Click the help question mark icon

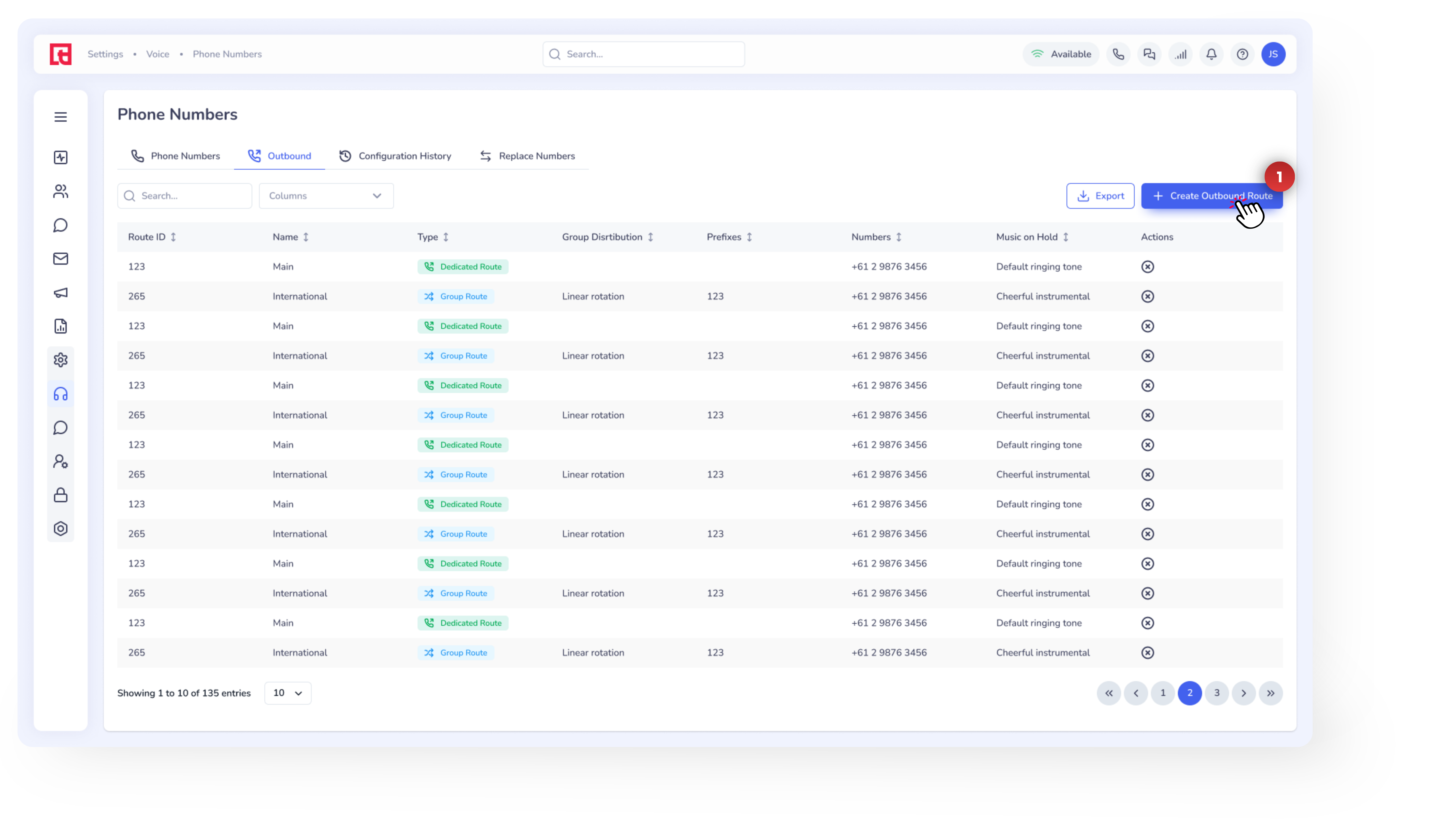(1242, 54)
